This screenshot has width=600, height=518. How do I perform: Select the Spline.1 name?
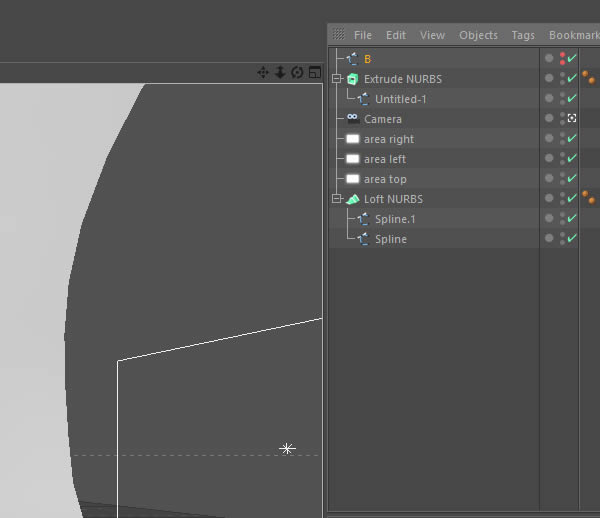(395, 219)
